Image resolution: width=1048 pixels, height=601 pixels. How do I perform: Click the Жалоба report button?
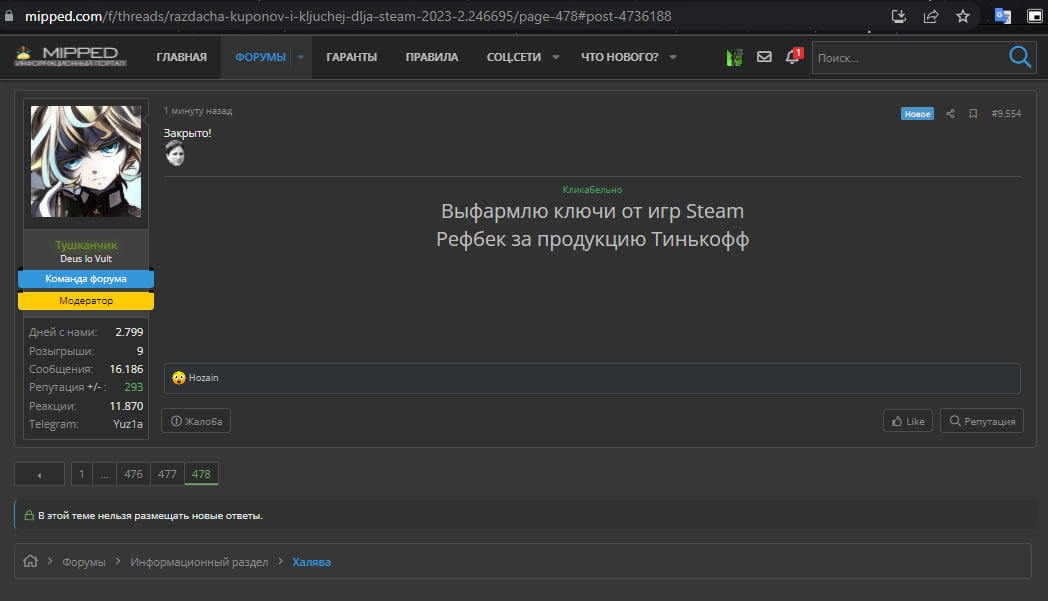pyautogui.click(x=196, y=421)
